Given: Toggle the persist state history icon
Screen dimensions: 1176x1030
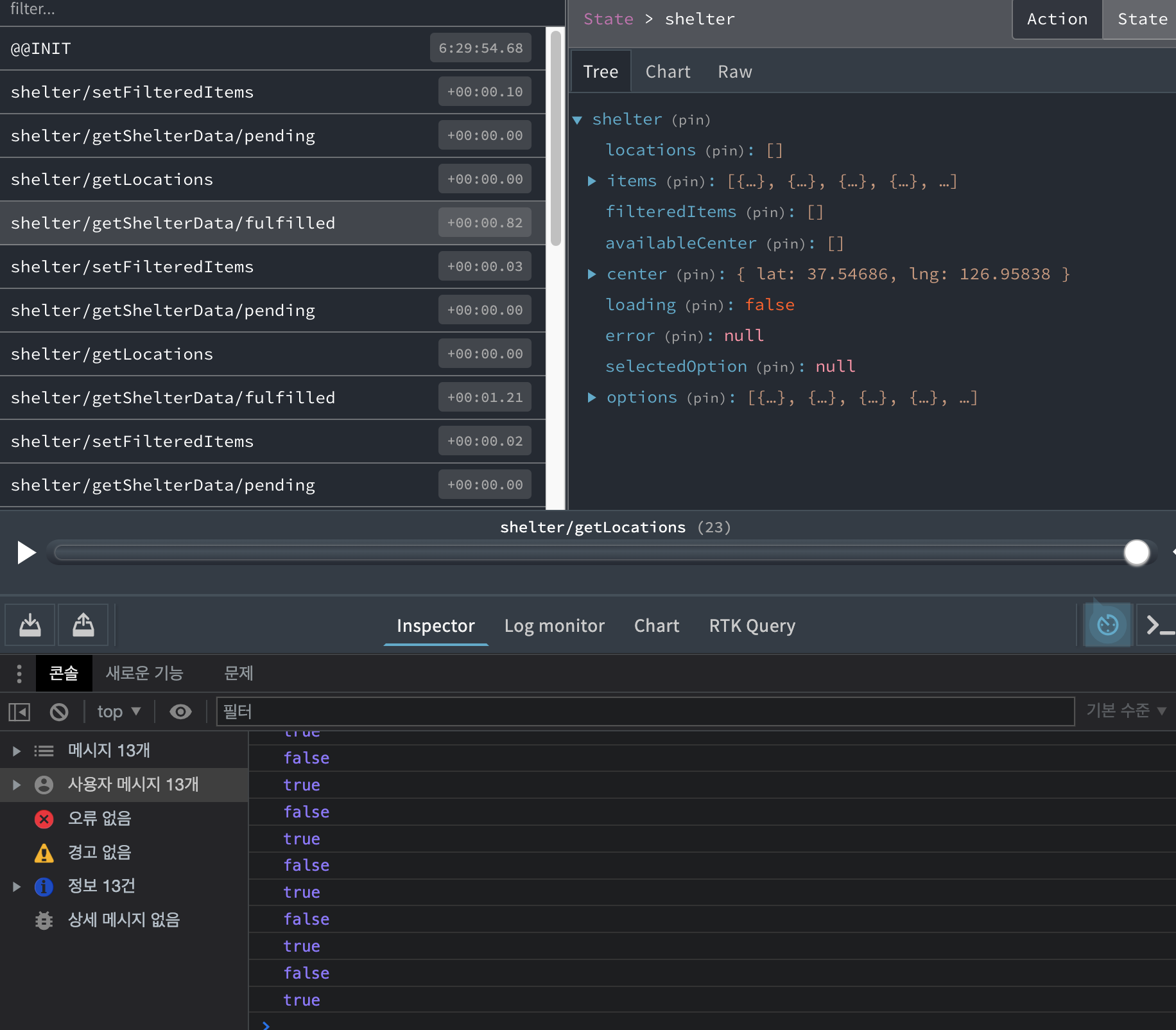Looking at the screenshot, I should pyautogui.click(x=1107, y=625).
